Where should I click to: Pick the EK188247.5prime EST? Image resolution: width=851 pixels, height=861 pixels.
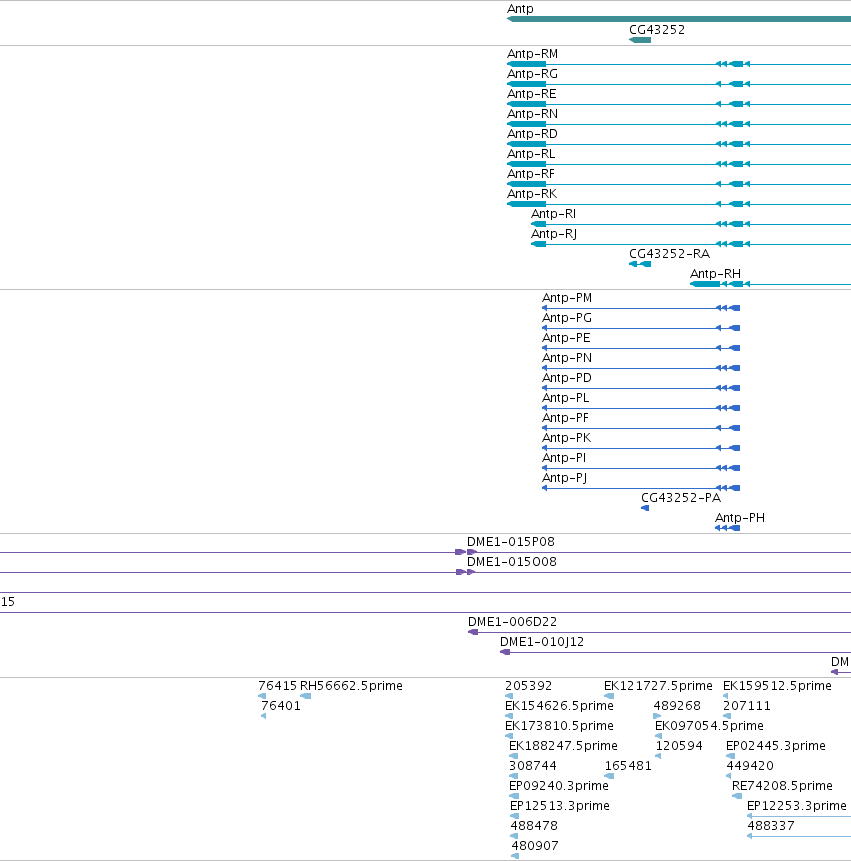pyautogui.click(x=563, y=746)
